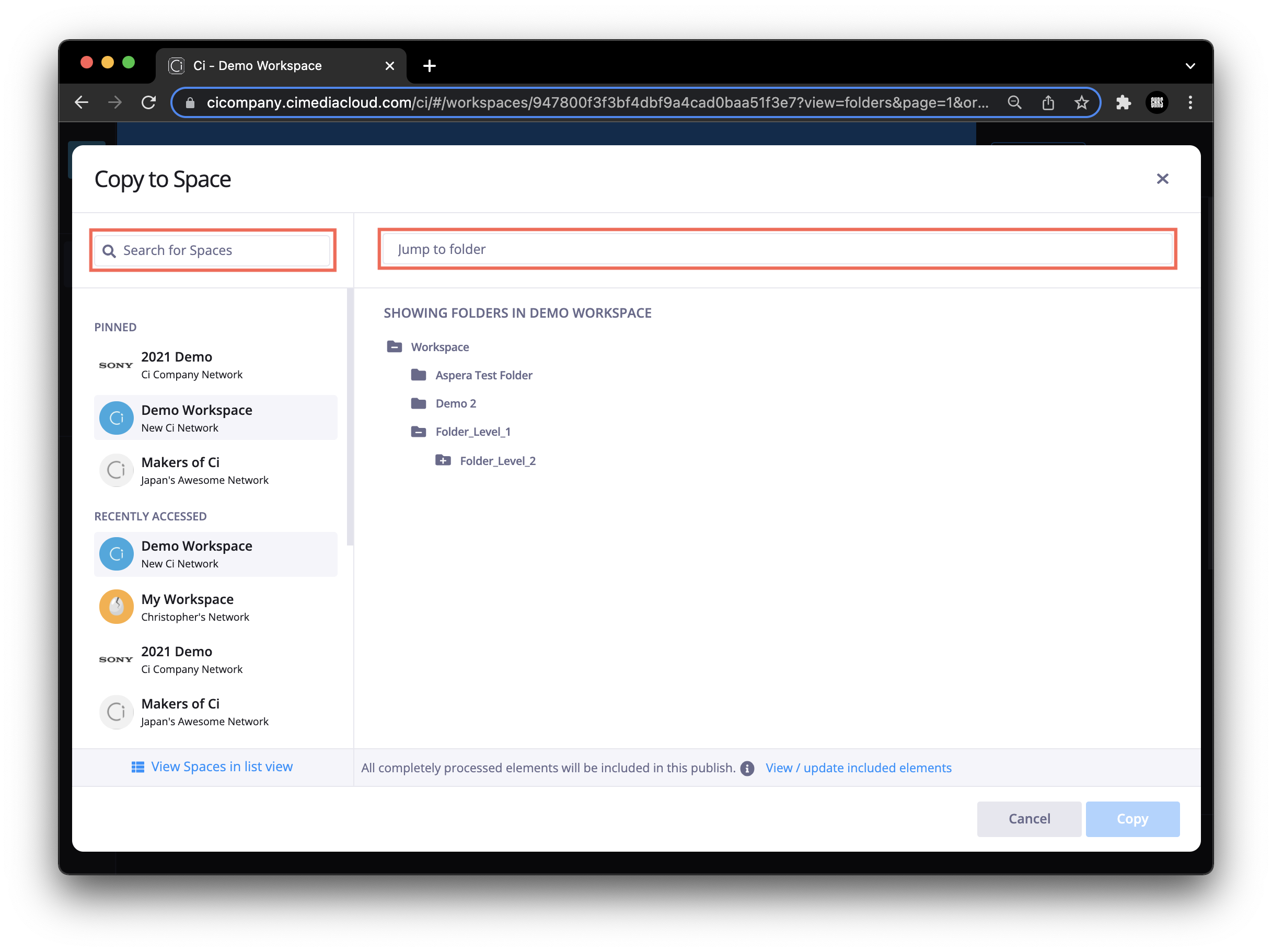Click the list view icon

coord(137,767)
